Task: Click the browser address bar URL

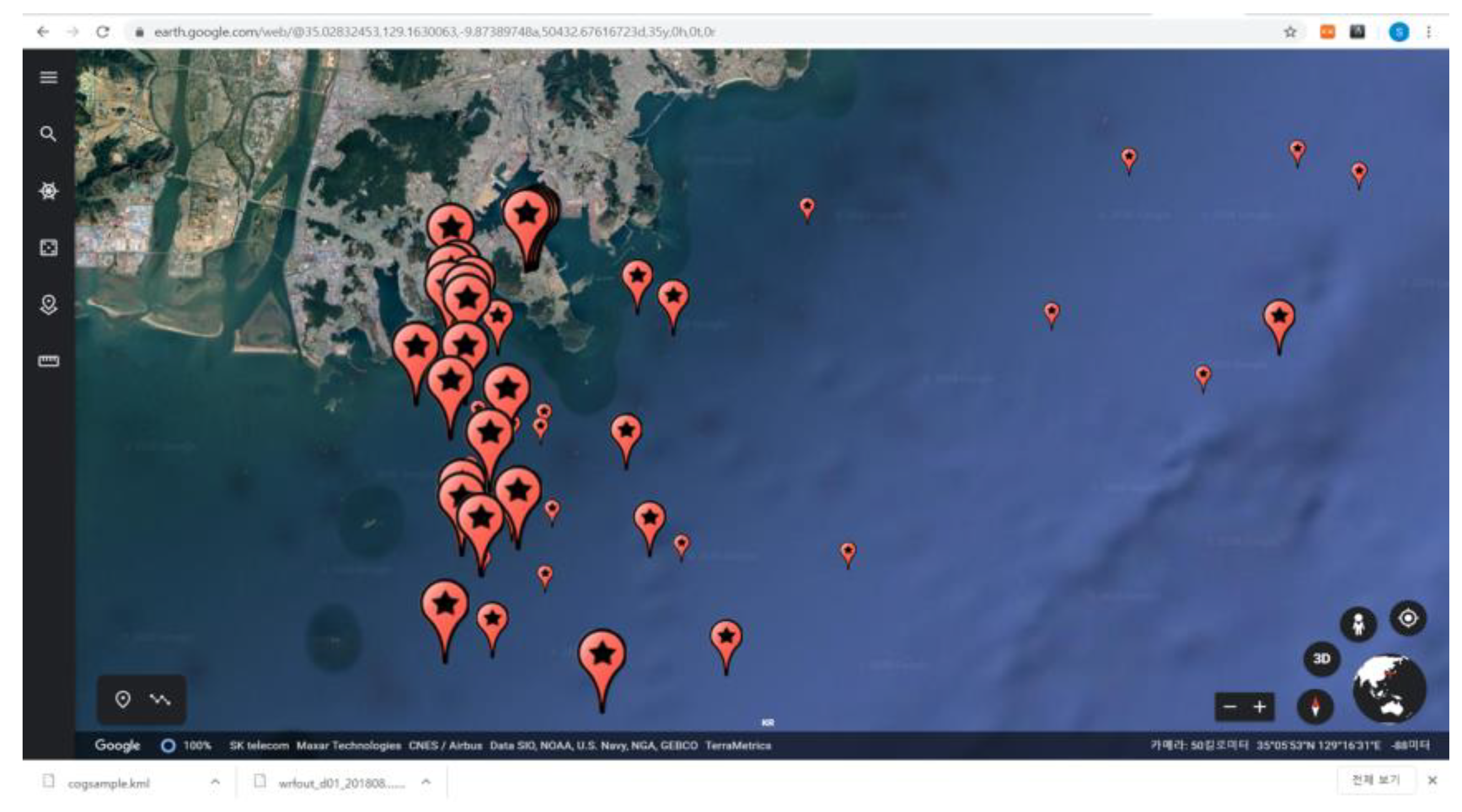Action: 433,33
